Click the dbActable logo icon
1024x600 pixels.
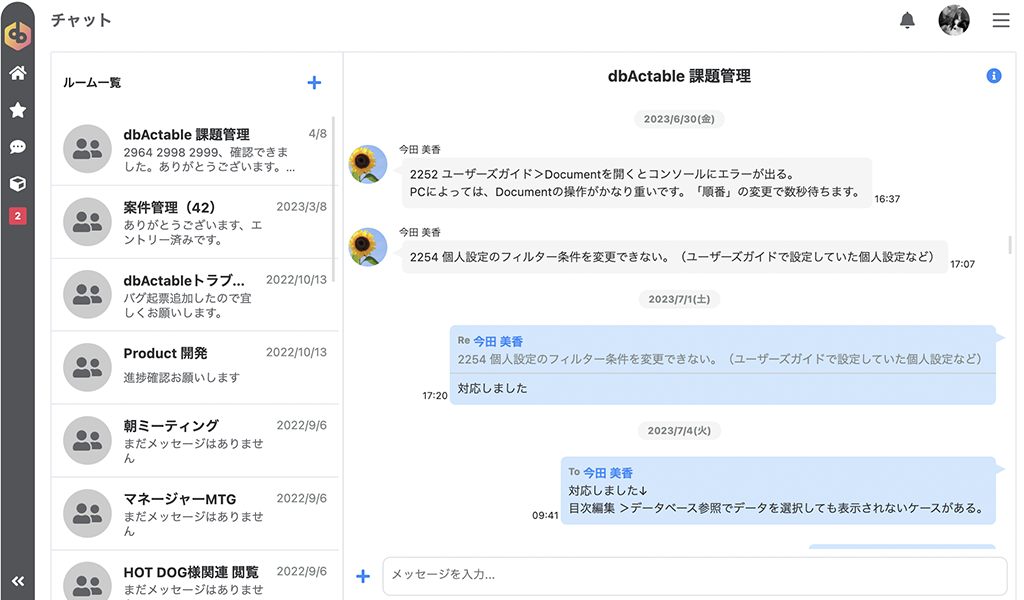[x=18, y=35]
